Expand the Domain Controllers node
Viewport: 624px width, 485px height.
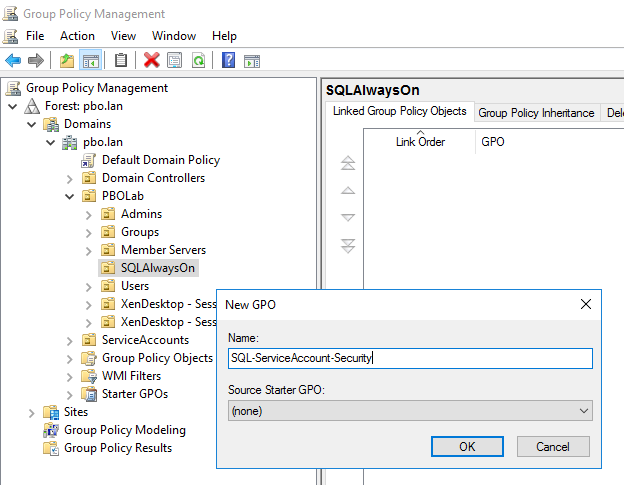(x=70, y=179)
